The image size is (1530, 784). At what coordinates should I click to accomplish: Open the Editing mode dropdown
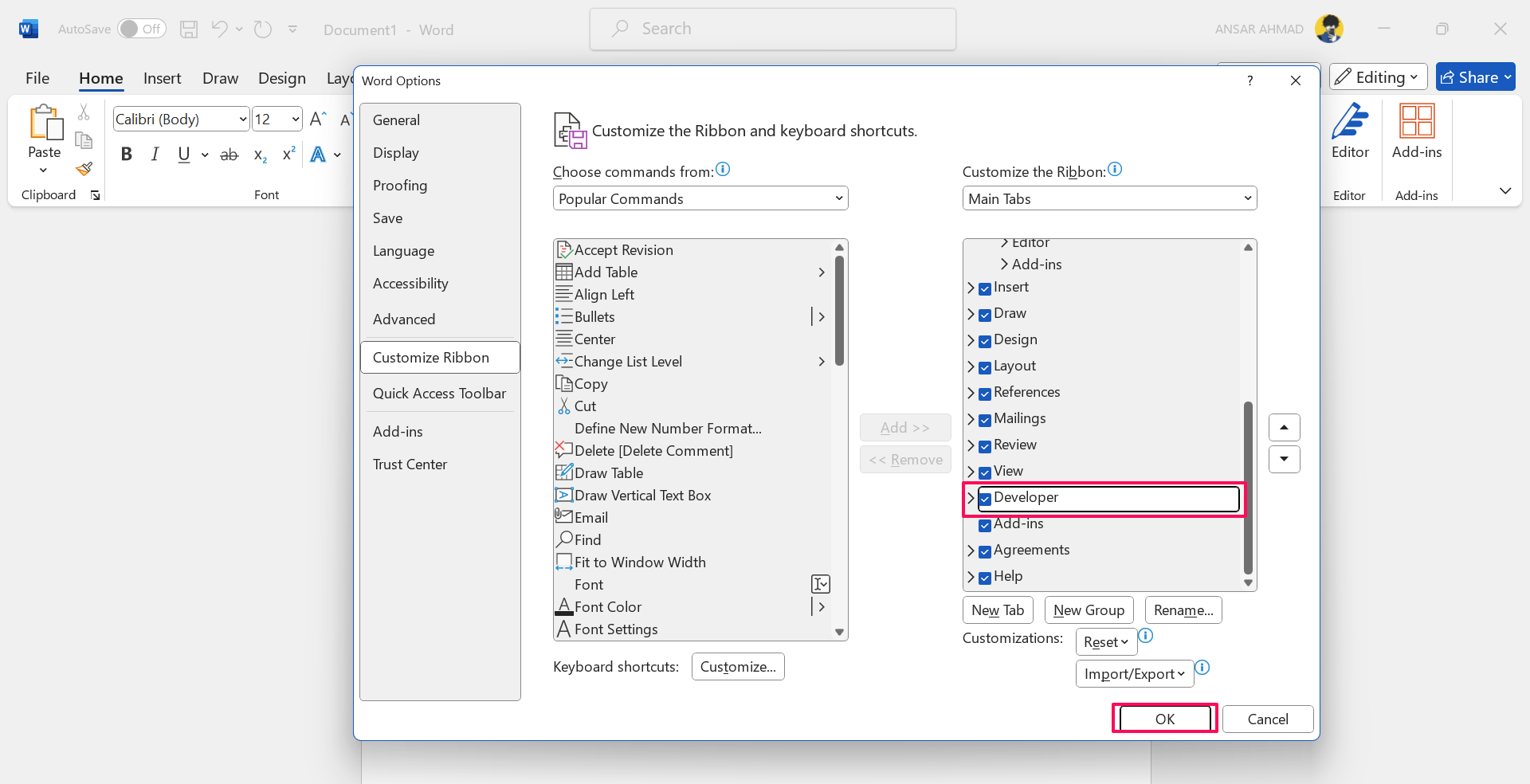[1378, 77]
